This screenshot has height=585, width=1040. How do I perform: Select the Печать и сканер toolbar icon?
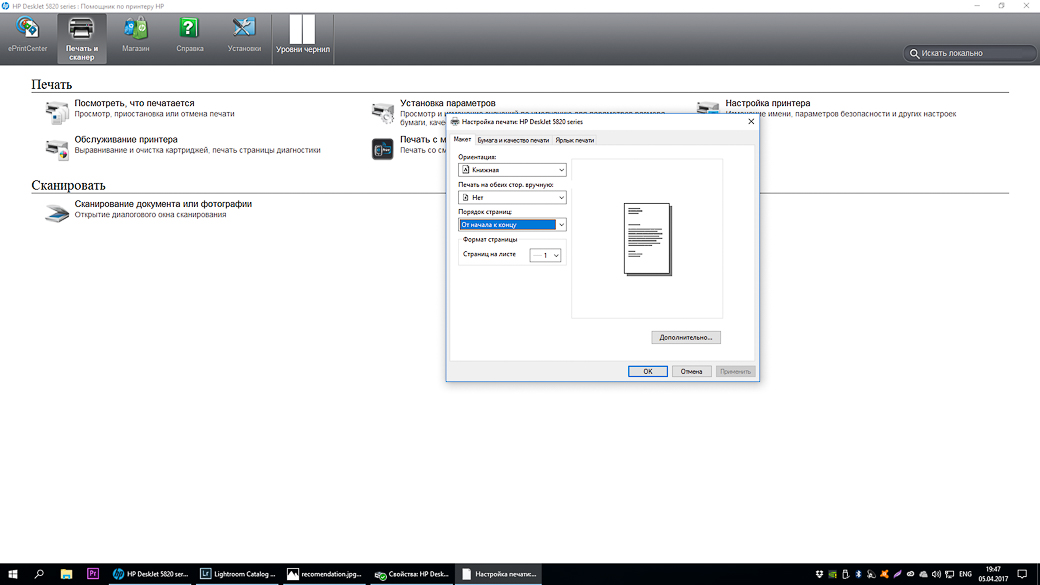pyautogui.click(x=82, y=38)
